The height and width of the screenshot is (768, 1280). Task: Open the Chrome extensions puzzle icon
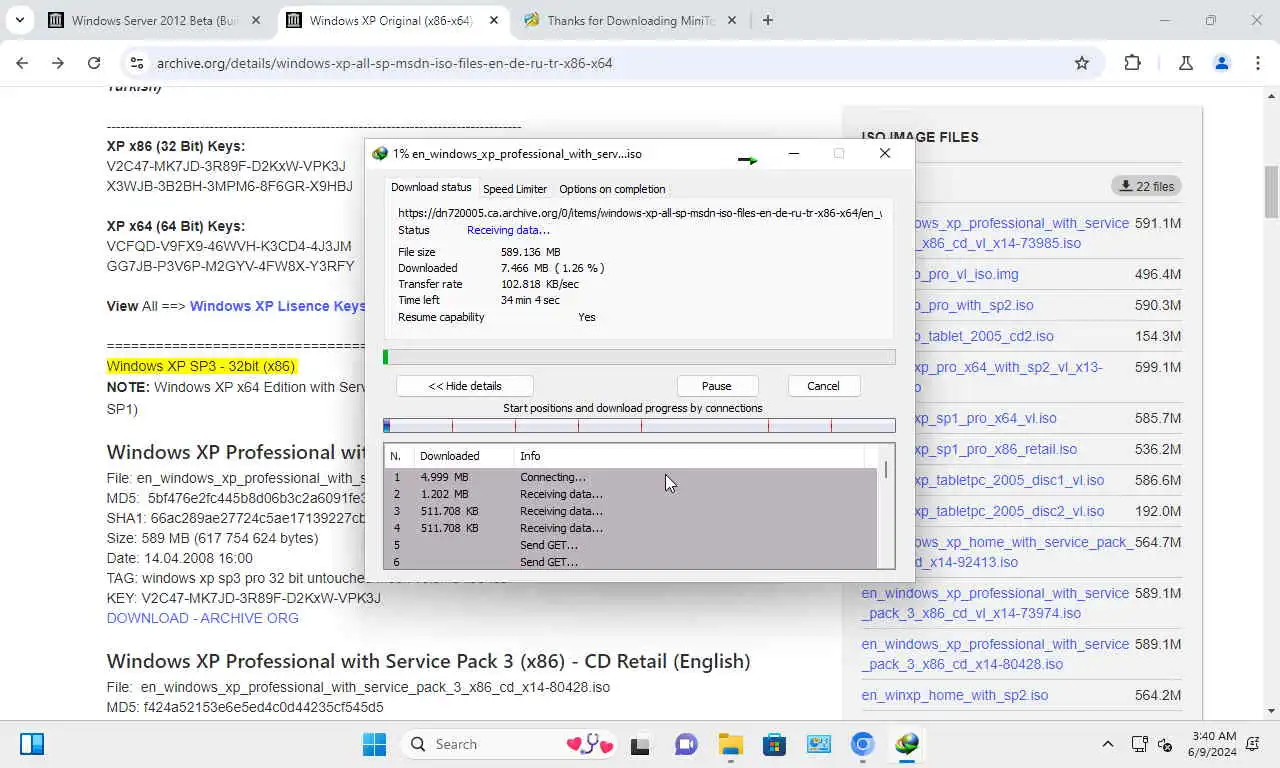1132,63
